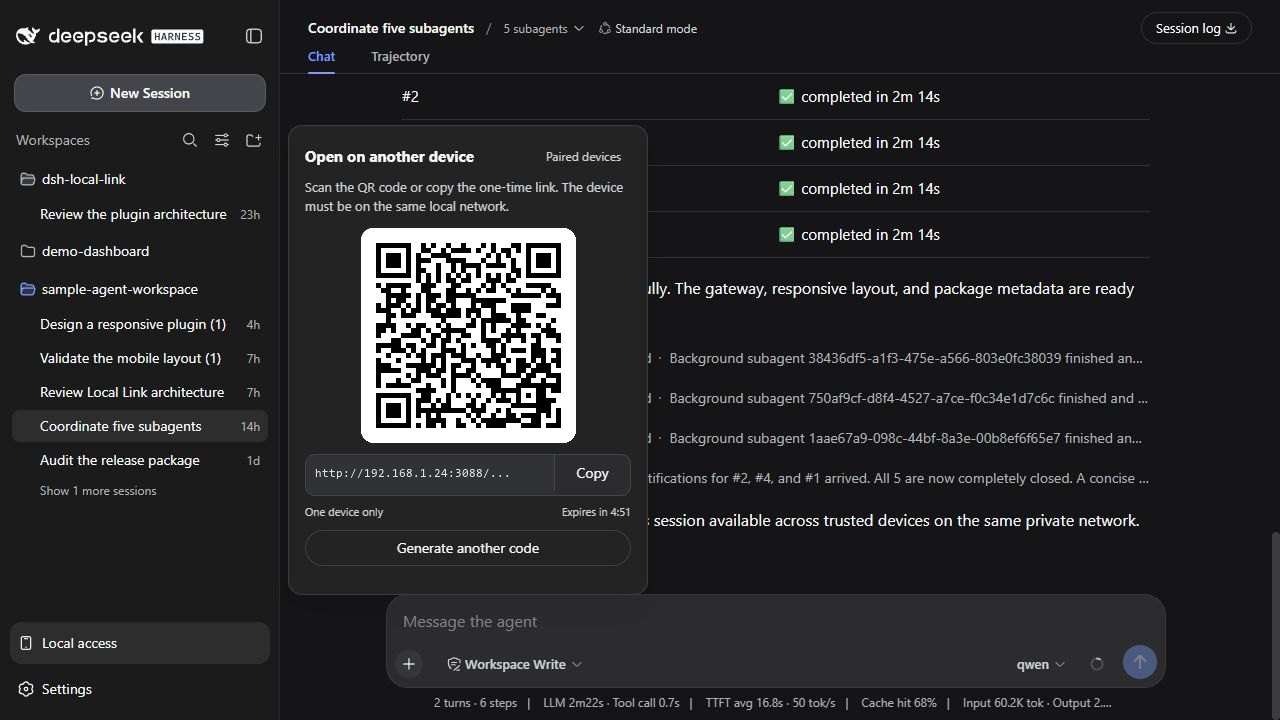Click the QR code image
This screenshot has height=720, width=1280.
[x=468, y=335]
